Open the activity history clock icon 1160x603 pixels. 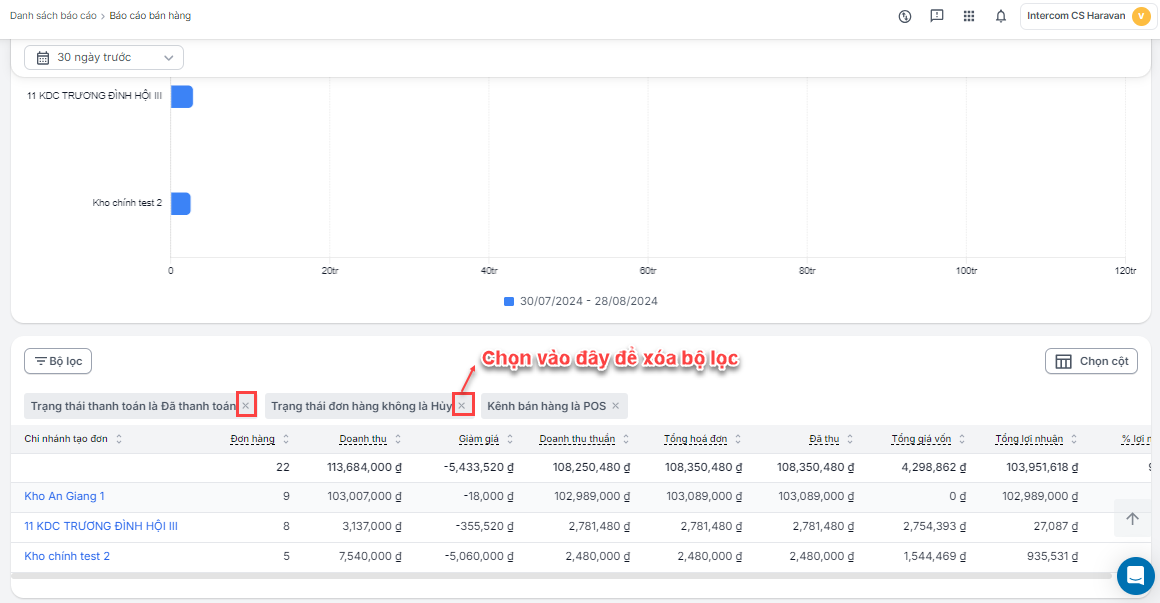905,16
